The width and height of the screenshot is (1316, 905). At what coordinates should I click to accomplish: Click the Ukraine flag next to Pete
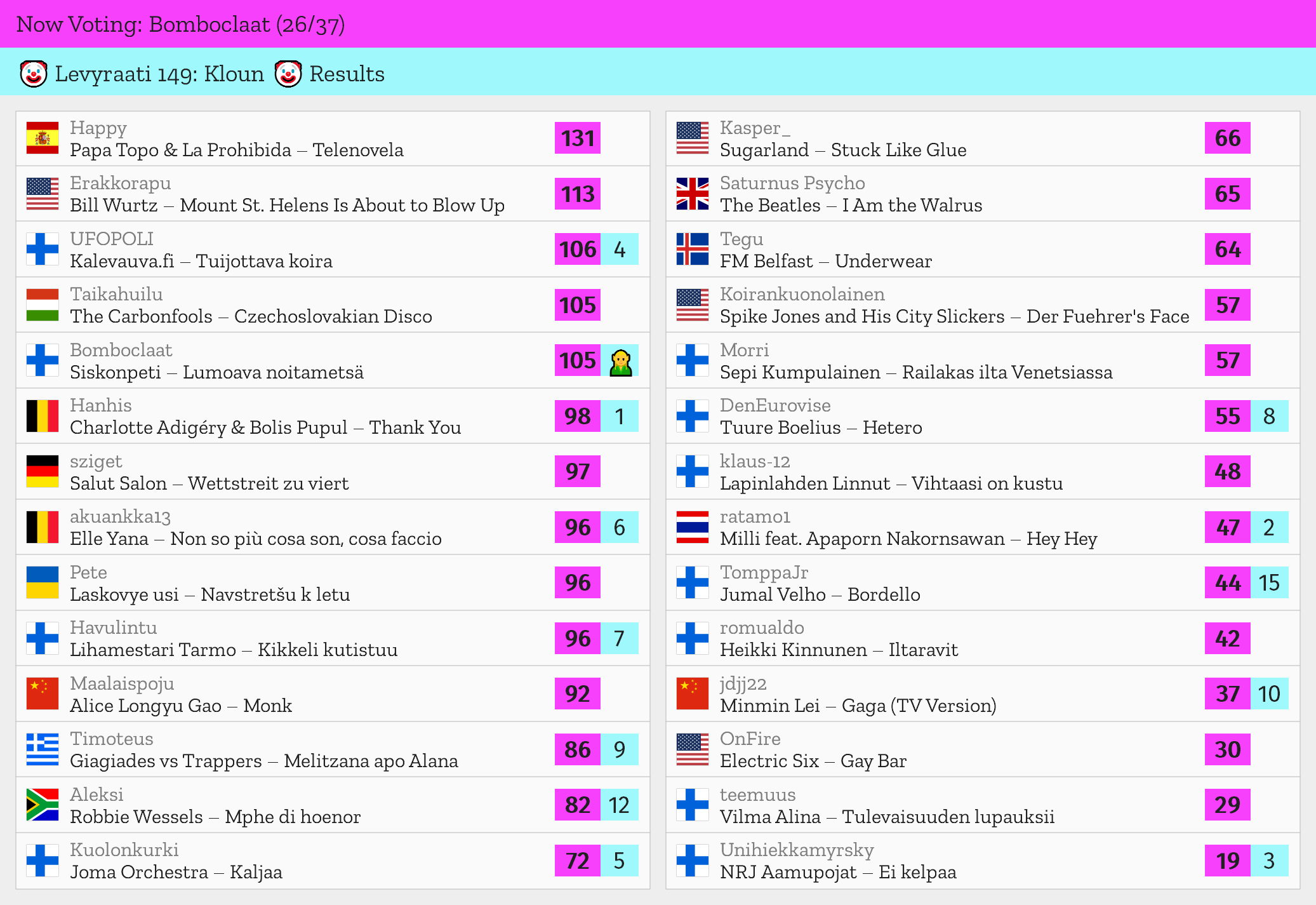point(43,582)
